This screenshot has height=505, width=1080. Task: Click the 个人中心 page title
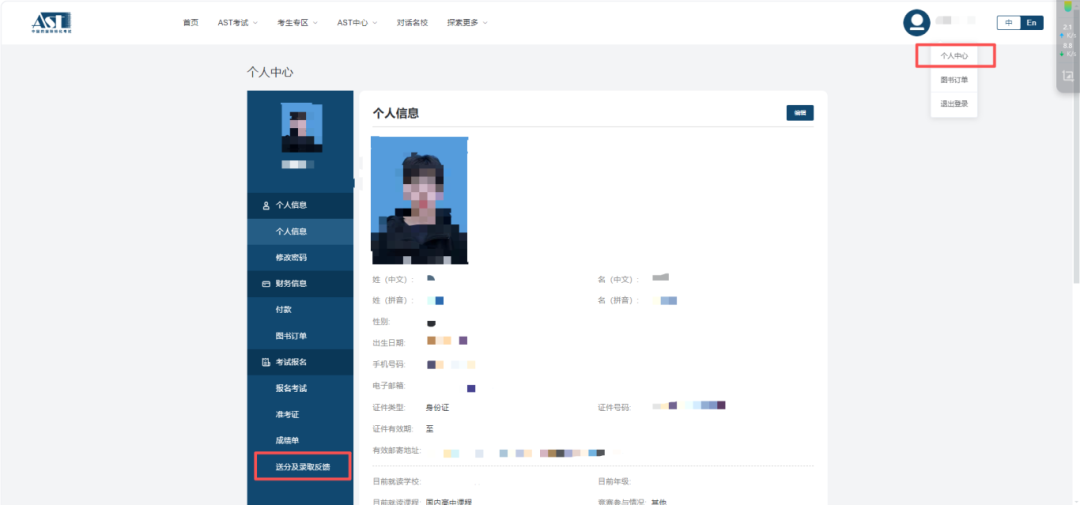271,72
